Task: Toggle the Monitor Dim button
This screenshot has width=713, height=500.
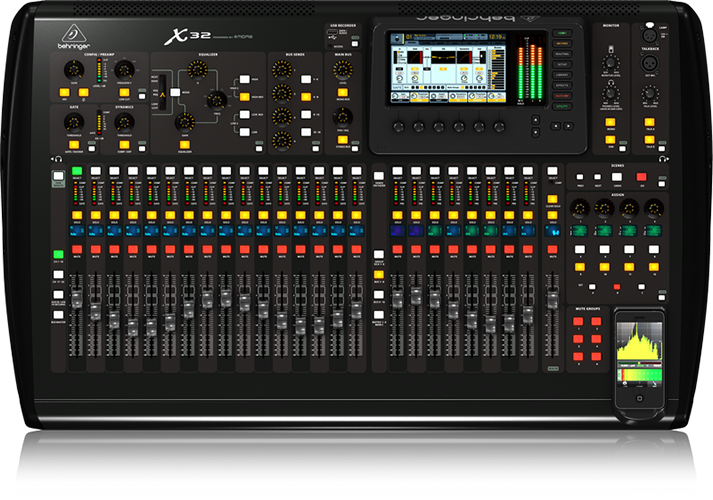Action: pyautogui.click(x=610, y=140)
